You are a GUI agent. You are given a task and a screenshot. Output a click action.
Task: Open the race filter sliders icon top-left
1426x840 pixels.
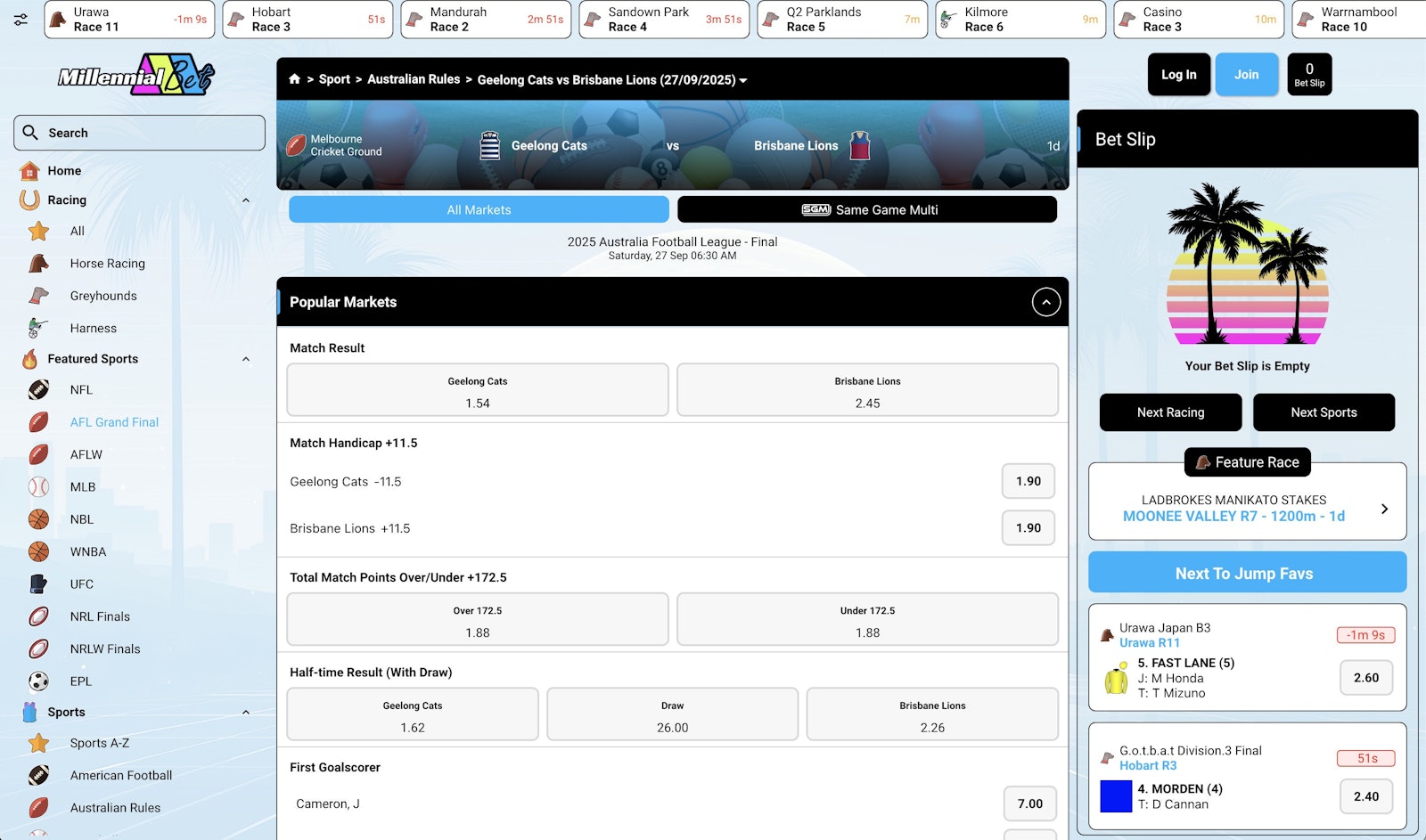(x=22, y=20)
